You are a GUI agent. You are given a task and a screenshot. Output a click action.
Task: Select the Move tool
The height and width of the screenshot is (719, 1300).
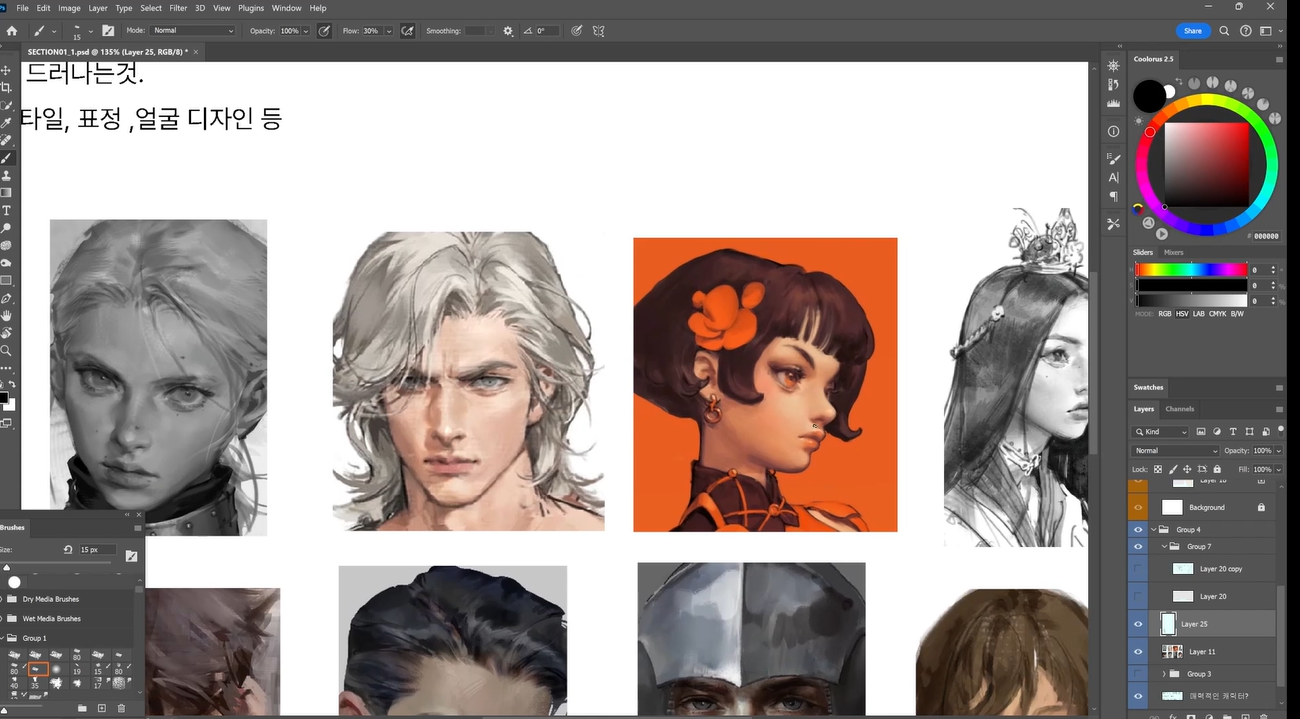coord(6,70)
